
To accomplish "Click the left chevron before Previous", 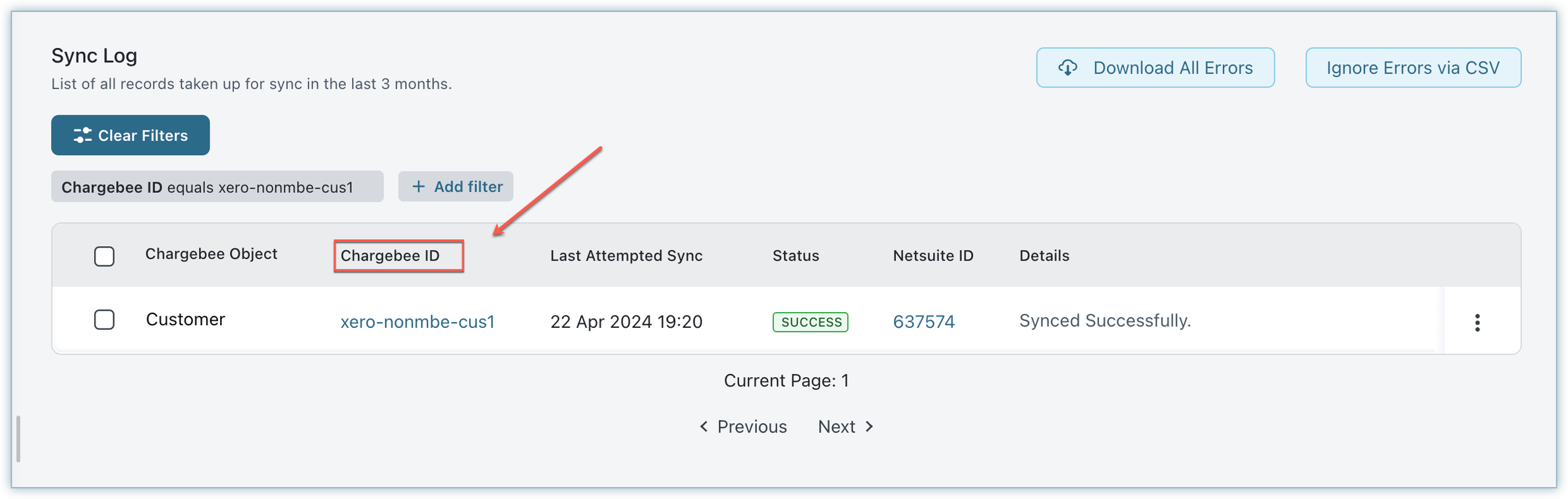I will pyautogui.click(x=704, y=427).
